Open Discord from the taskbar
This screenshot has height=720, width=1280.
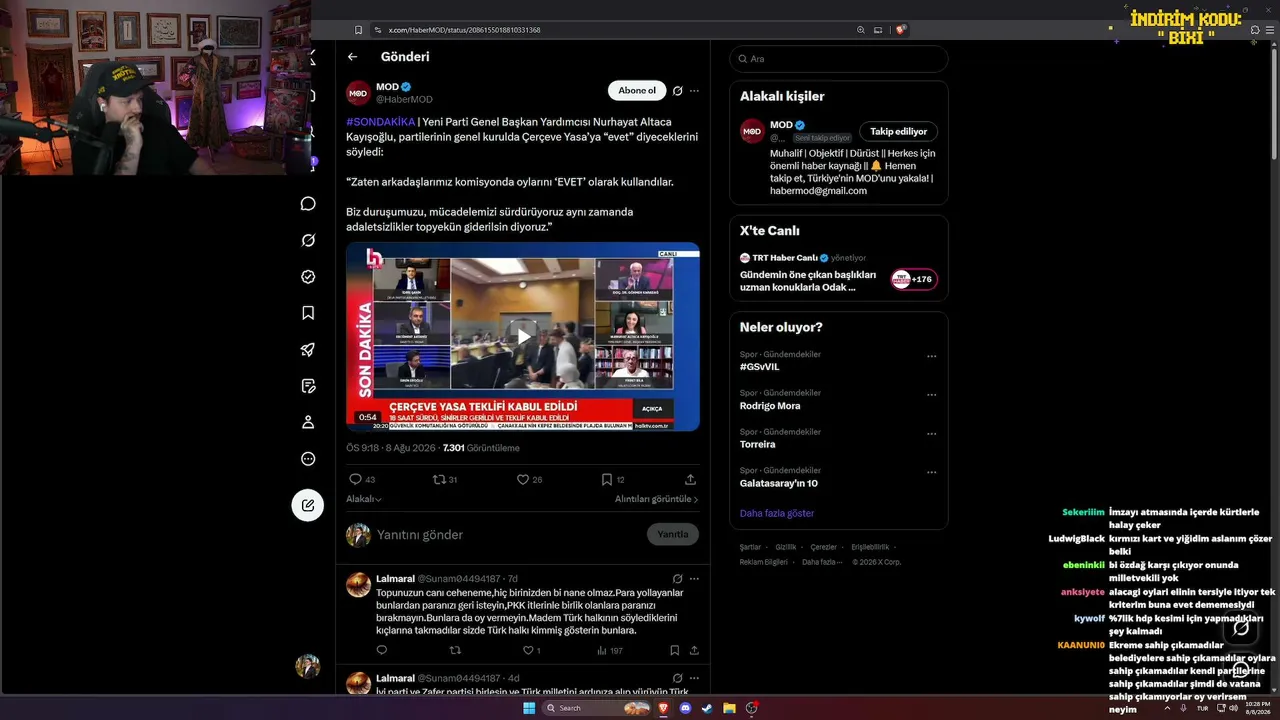tap(685, 708)
